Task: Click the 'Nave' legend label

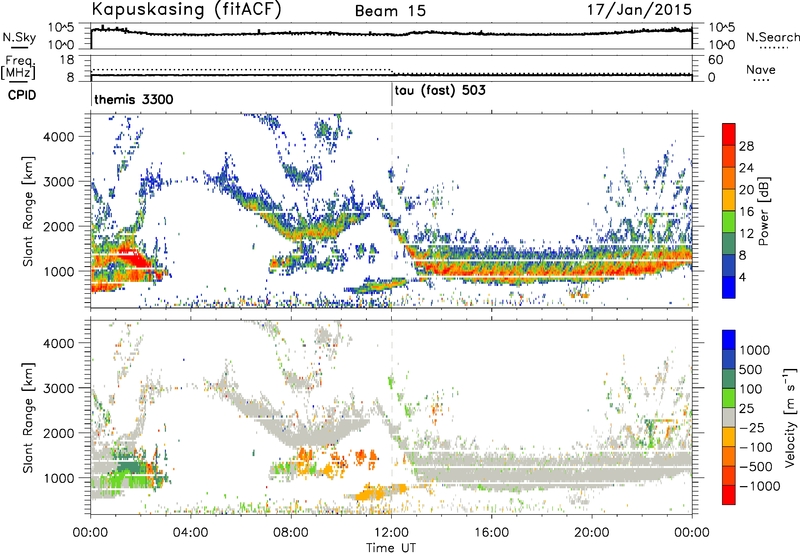Action: click(x=760, y=70)
